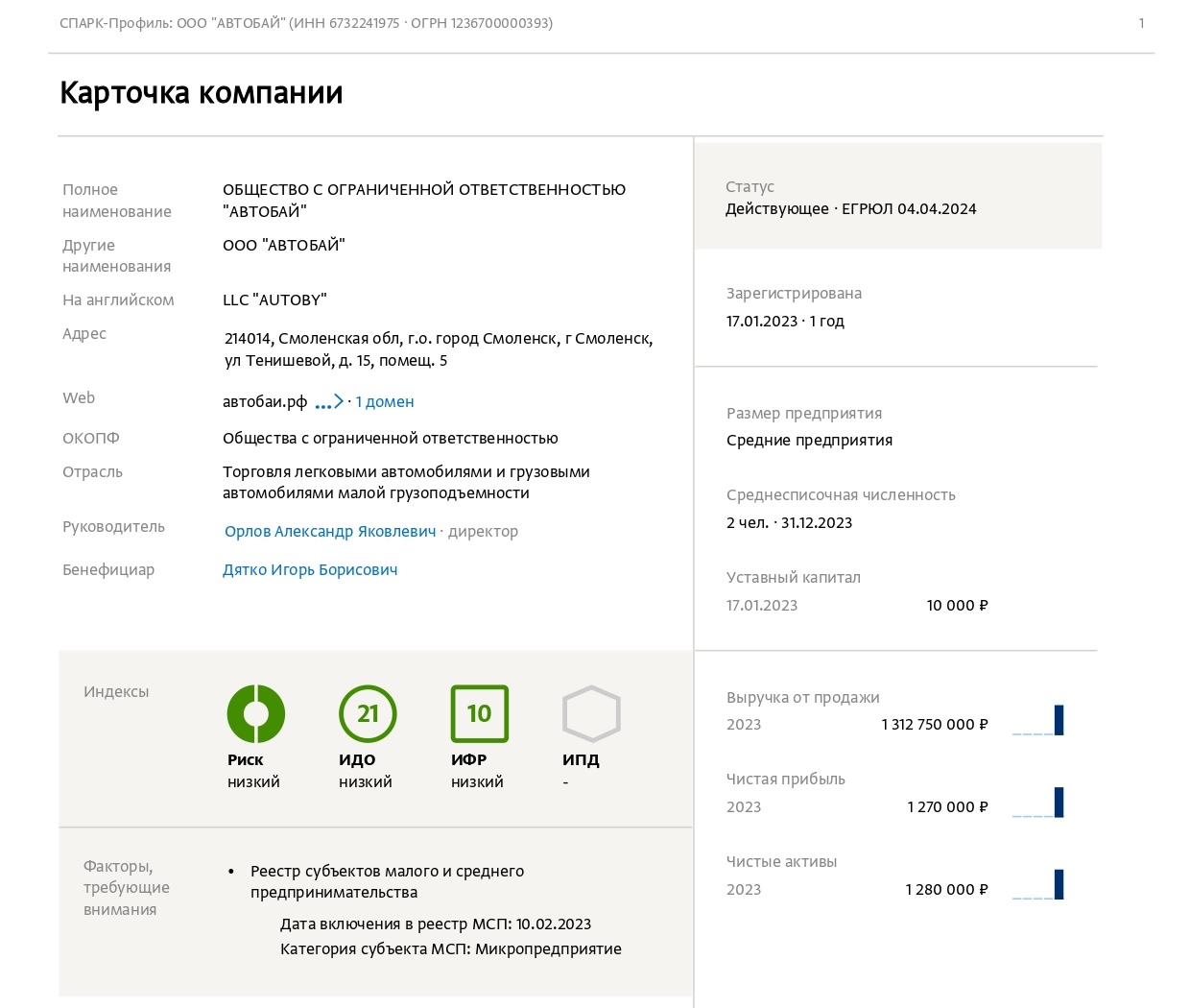Click the Чистые активы bar chart
The width and height of the screenshot is (1190, 1008).
(x=1036, y=884)
